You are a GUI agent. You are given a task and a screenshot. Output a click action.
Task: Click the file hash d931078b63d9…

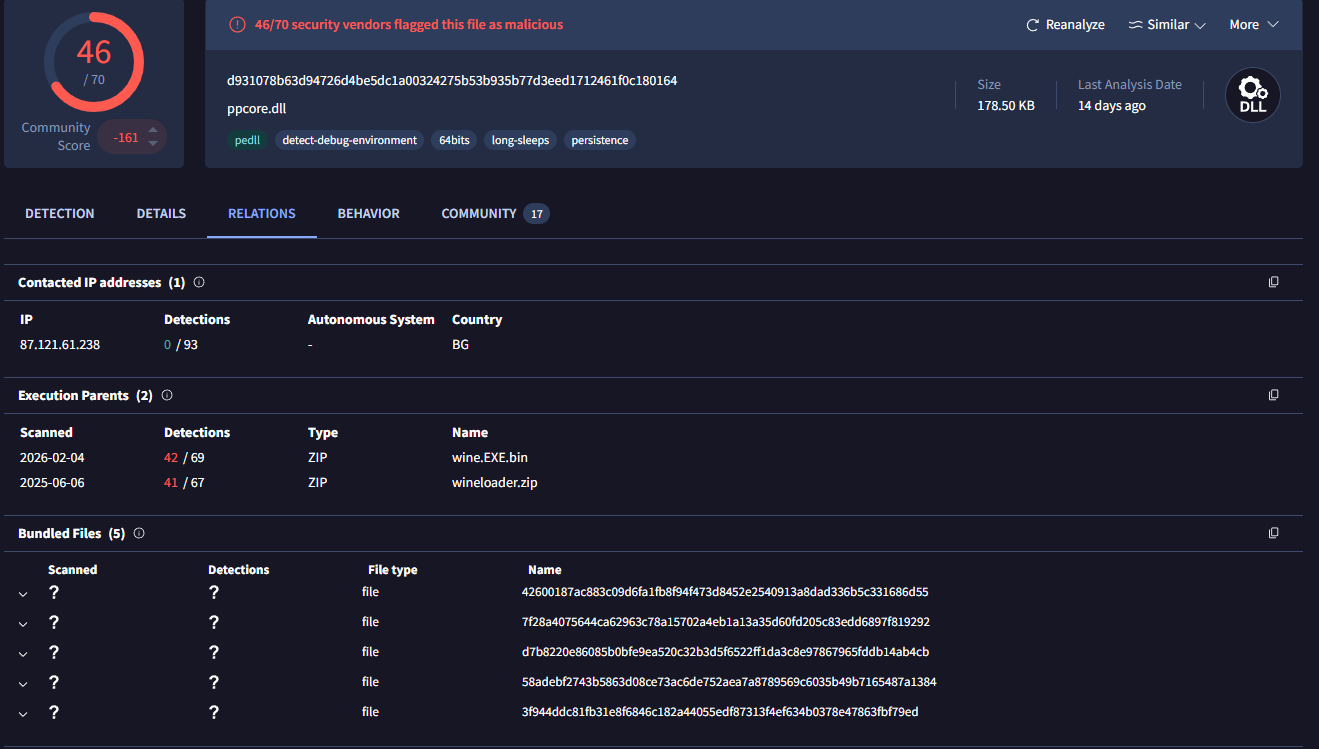point(452,81)
